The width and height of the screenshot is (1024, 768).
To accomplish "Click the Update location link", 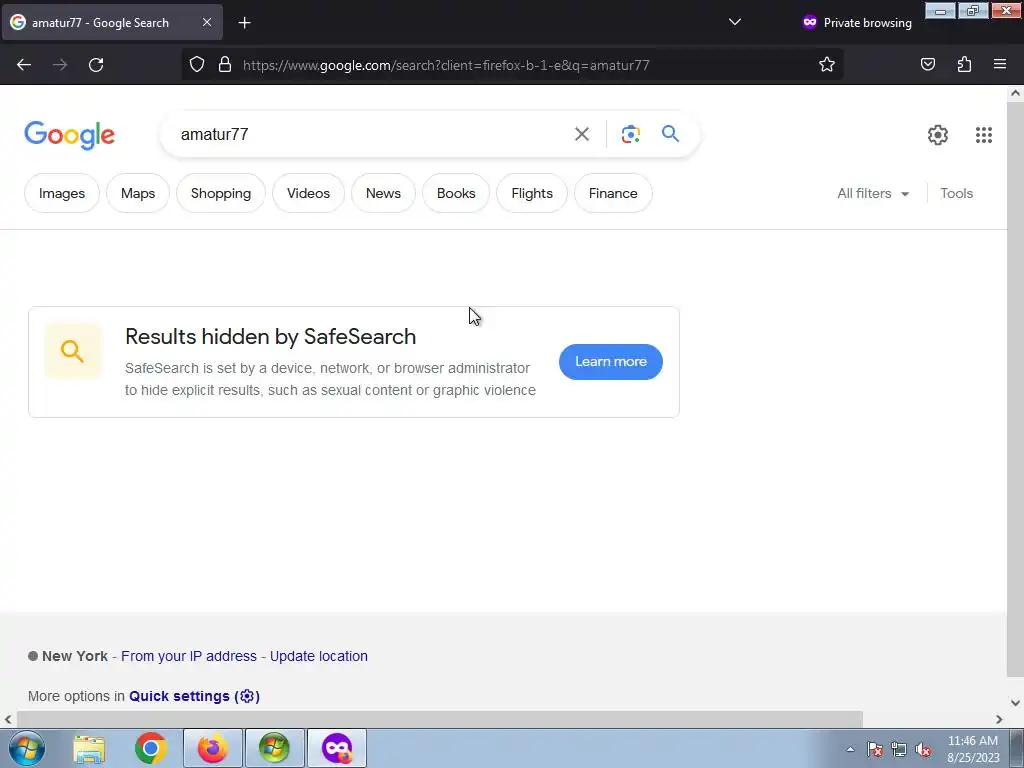I will coord(319,656).
